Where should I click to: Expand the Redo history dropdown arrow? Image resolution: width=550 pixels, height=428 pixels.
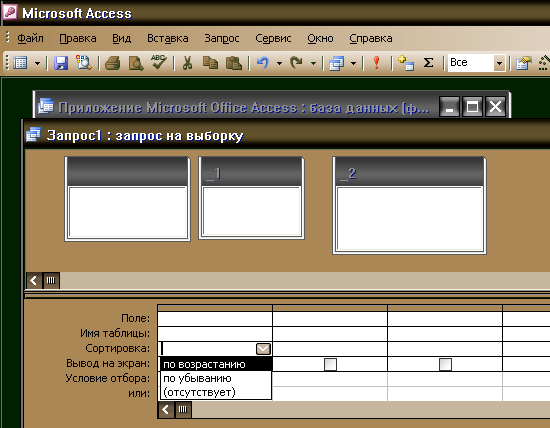[313, 63]
